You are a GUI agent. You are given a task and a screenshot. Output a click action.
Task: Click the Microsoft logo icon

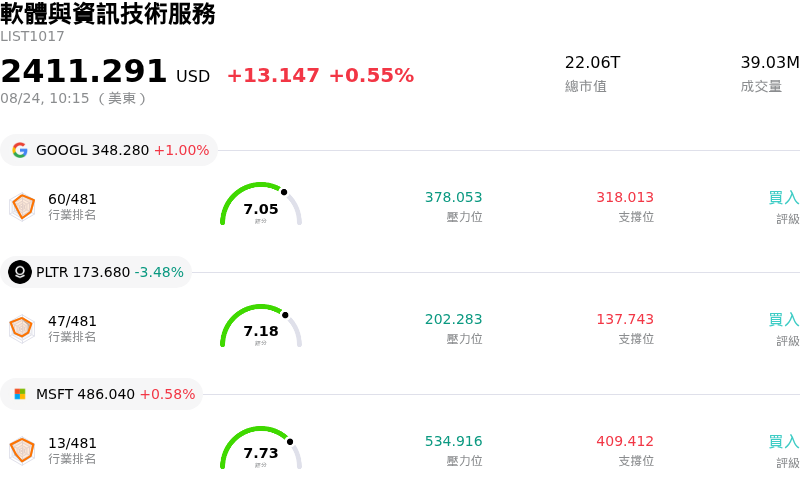coord(20,394)
